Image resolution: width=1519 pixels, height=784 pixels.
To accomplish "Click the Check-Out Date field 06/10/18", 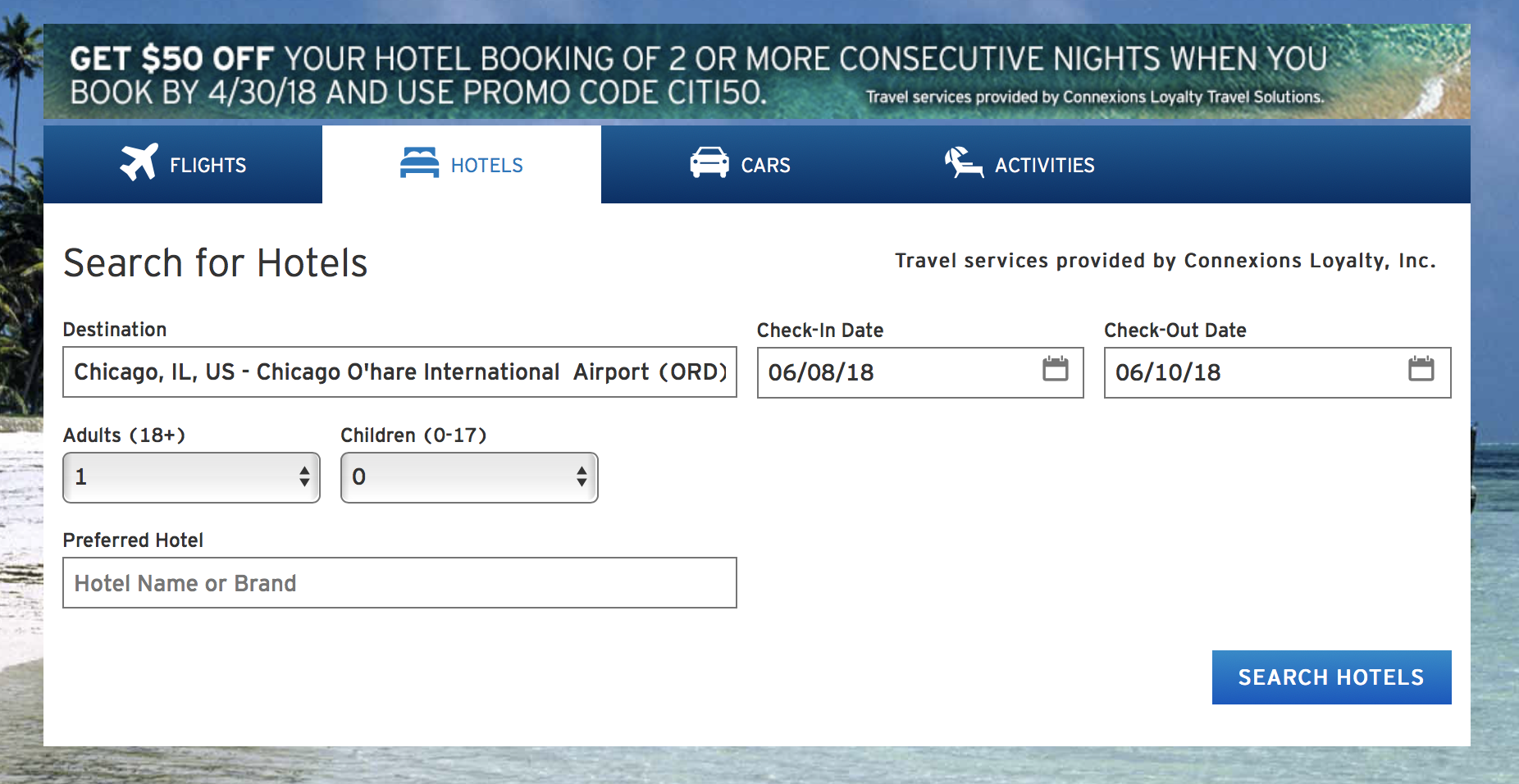I will [x=1277, y=373].
